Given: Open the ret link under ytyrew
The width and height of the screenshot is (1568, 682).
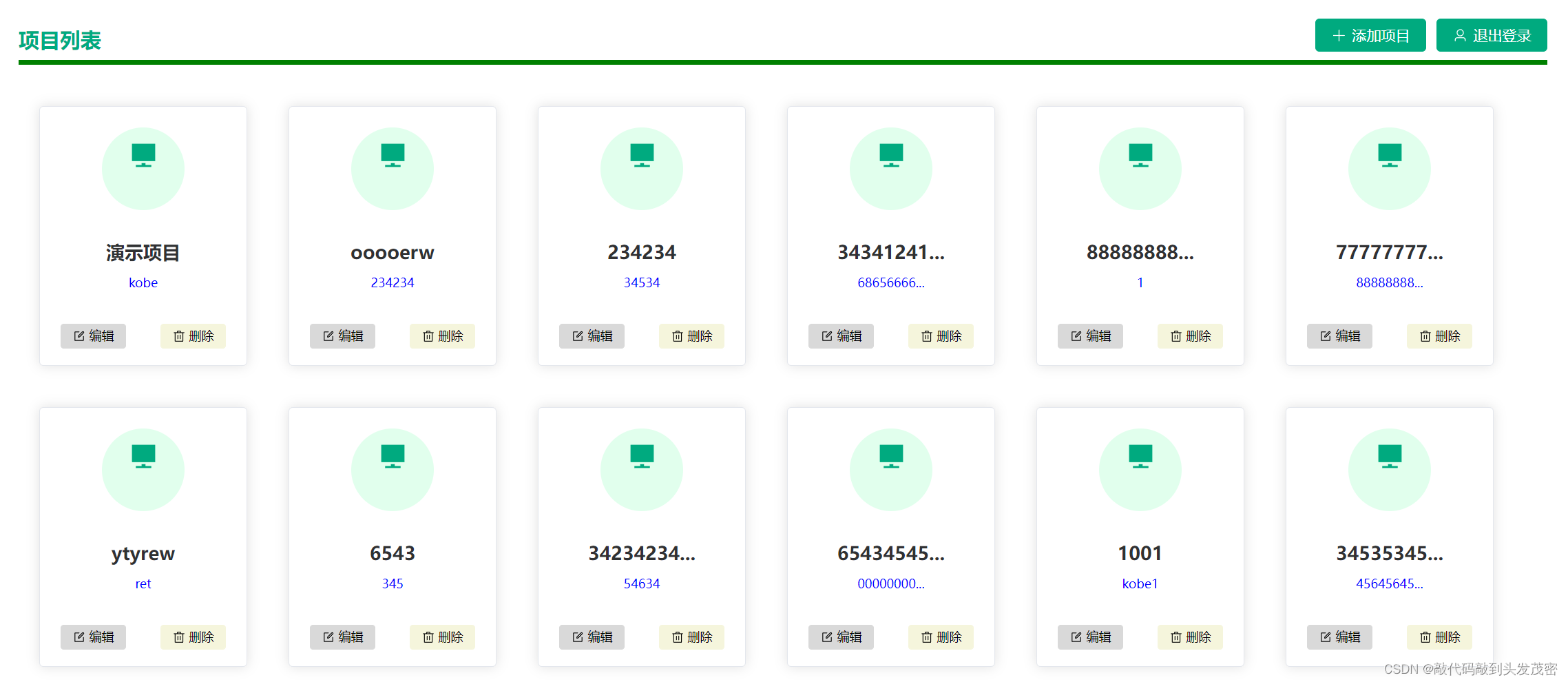Looking at the screenshot, I should [x=143, y=583].
